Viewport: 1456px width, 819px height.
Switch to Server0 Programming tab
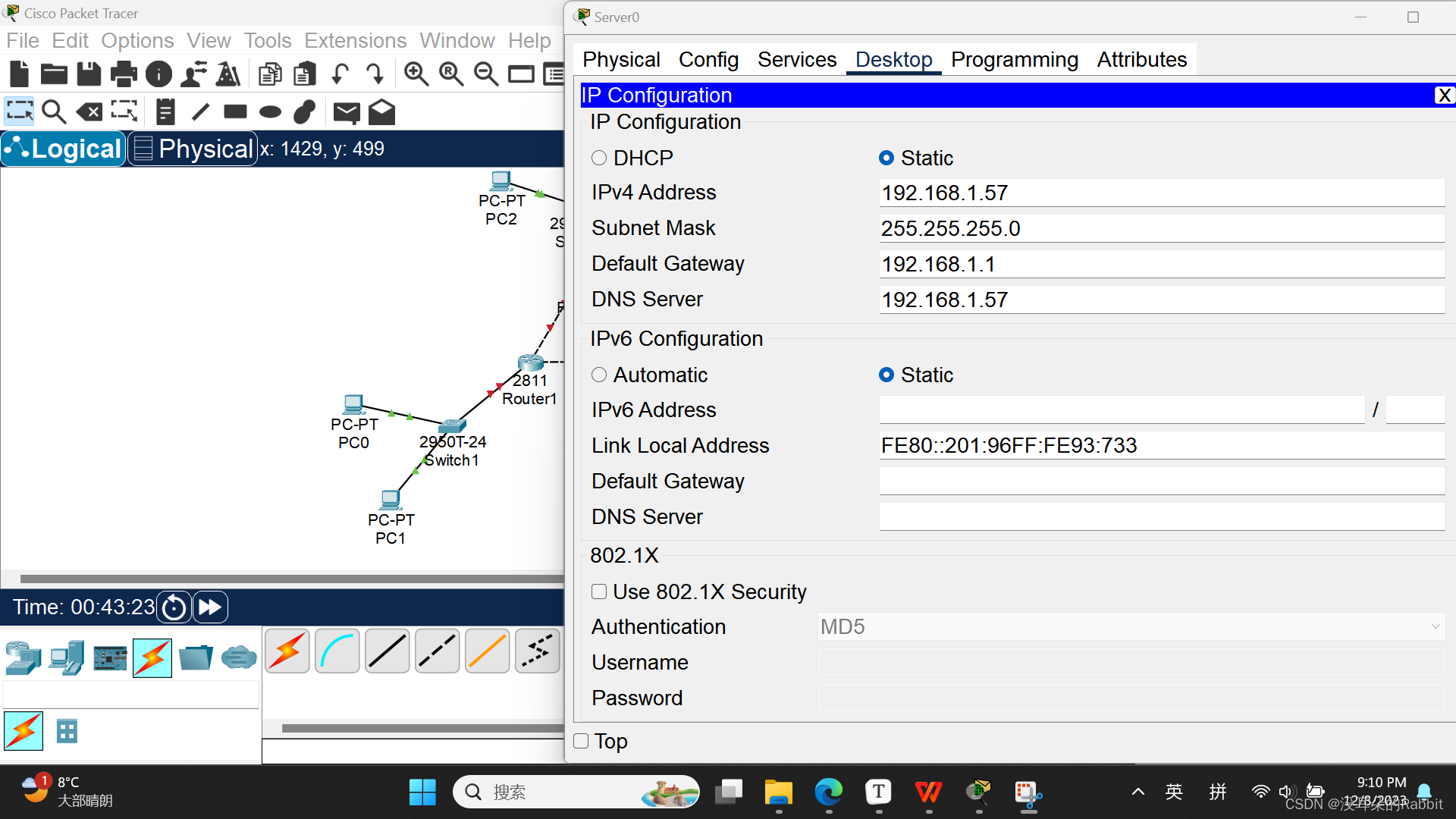click(x=1014, y=59)
